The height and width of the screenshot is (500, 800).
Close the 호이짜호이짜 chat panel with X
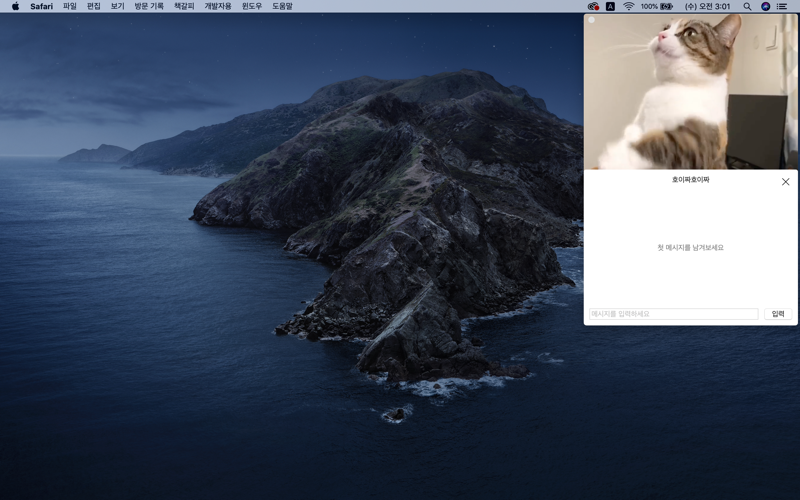point(785,182)
